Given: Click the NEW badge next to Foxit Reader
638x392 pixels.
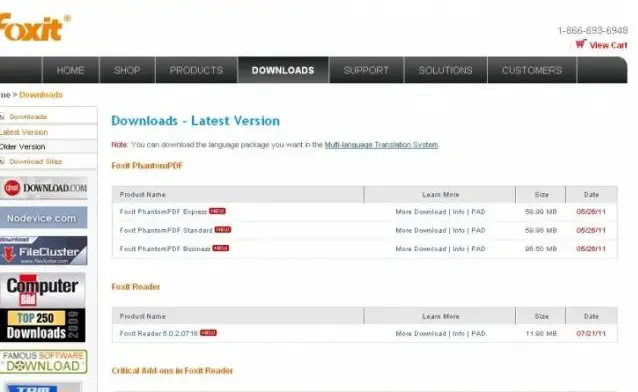Looking at the screenshot, I should [x=208, y=333].
